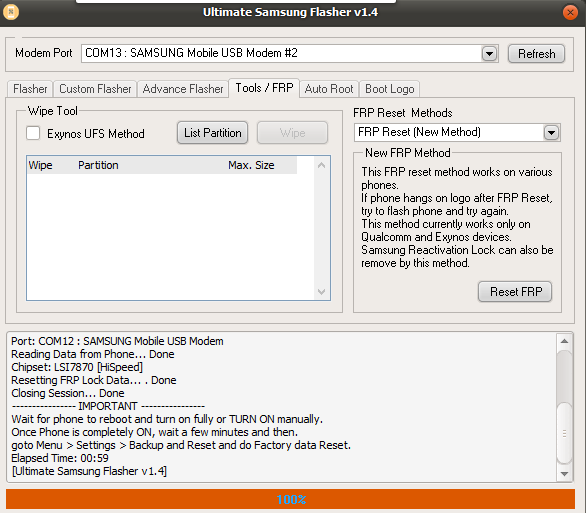This screenshot has height=513, width=587.
Task: Sort by the Partition column header
Action: [98, 165]
